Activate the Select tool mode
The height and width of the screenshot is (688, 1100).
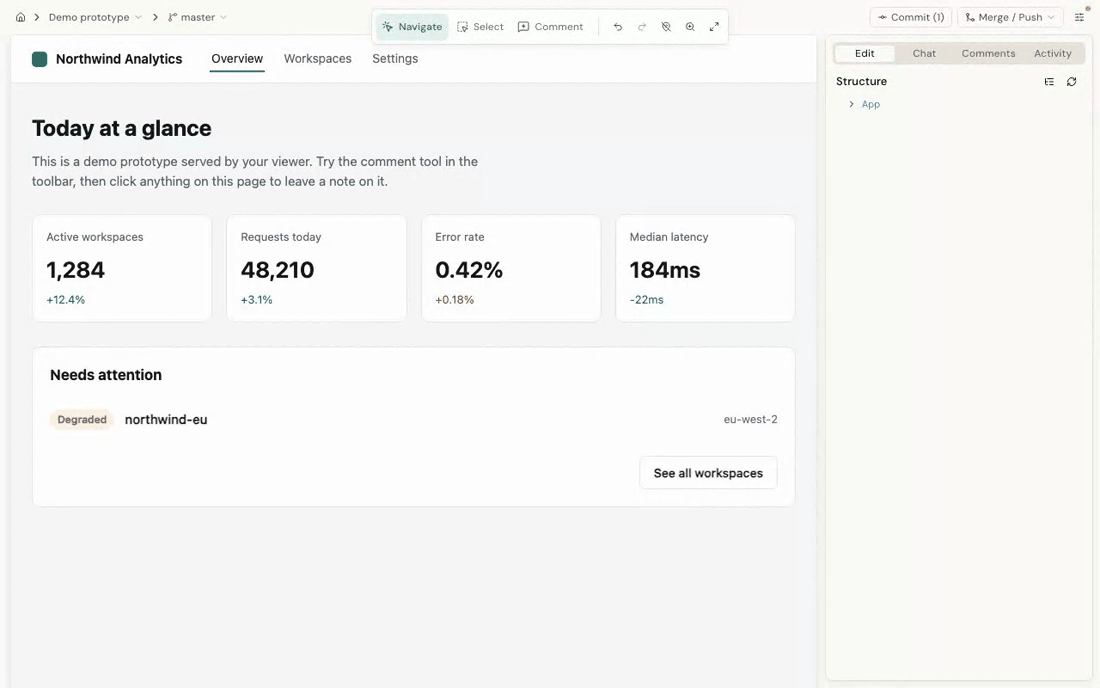pos(481,27)
